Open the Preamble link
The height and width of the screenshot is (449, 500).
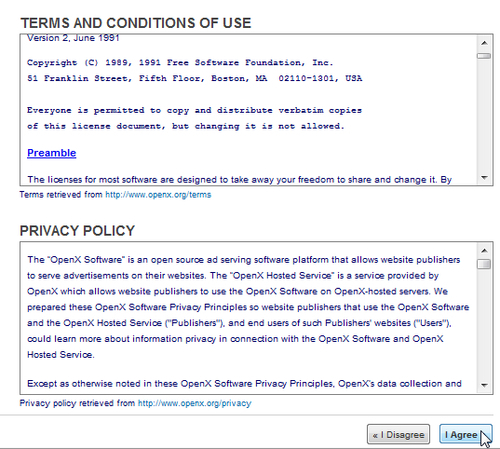52,153
